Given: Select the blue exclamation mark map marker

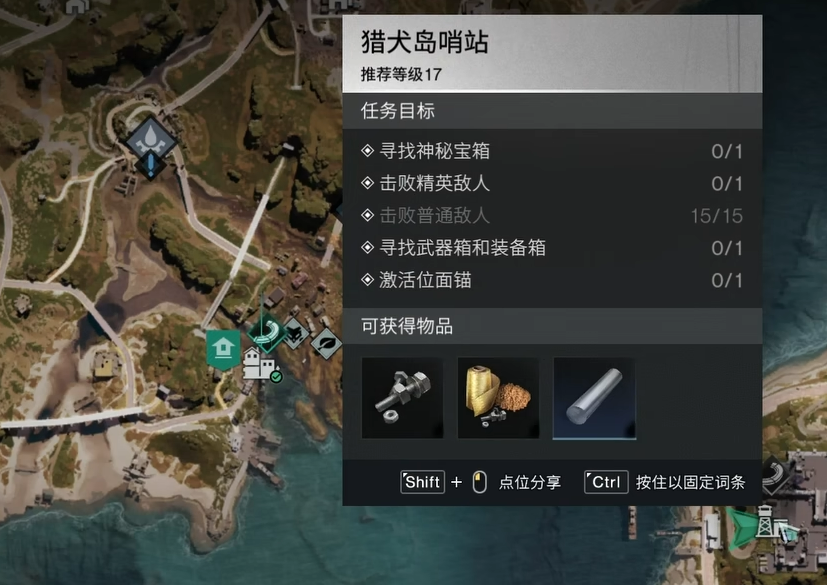Looking at the screenshot, I should pos(151,166).
